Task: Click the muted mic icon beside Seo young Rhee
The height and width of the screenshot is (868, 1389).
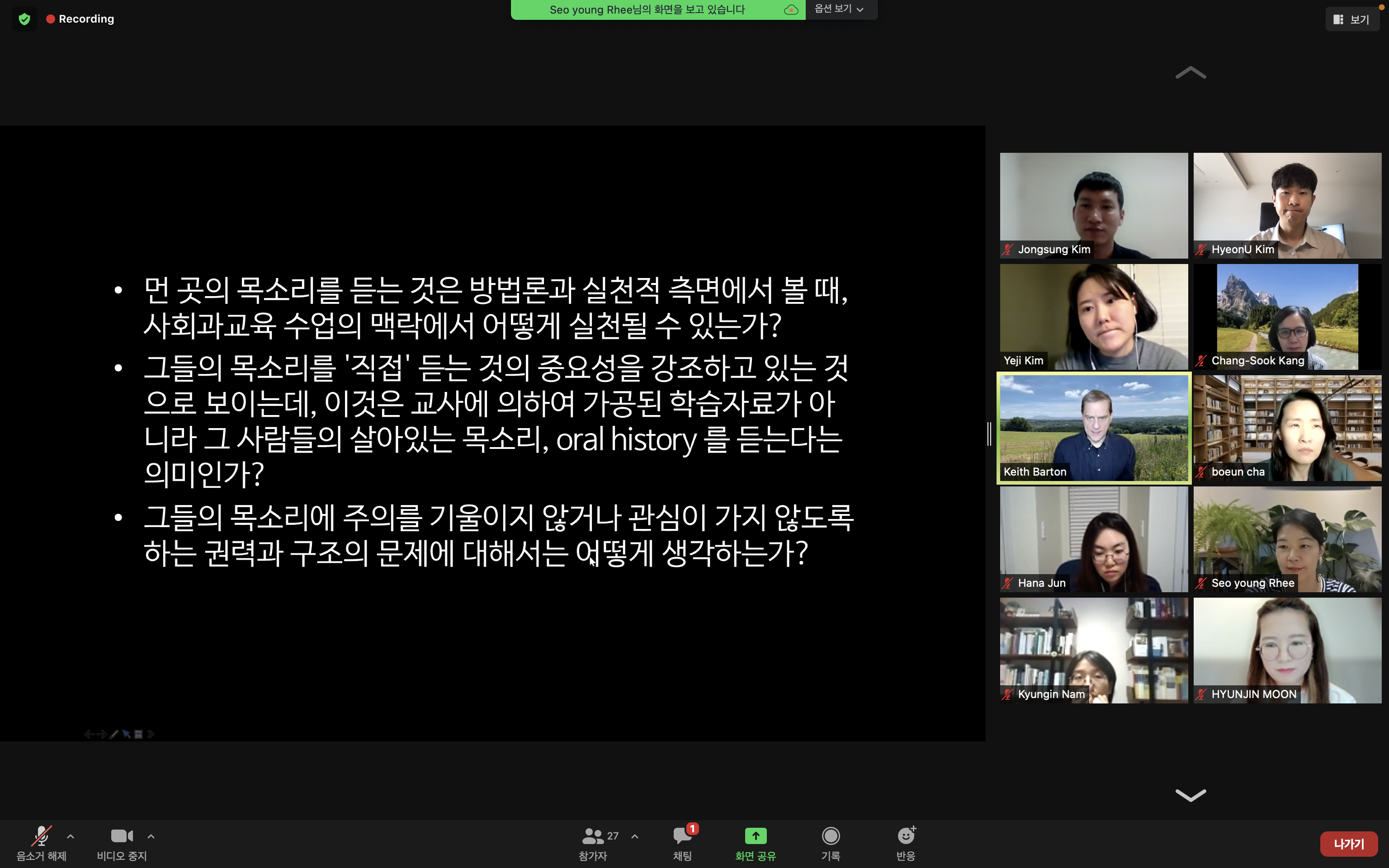Action: tap(1201, 583)
